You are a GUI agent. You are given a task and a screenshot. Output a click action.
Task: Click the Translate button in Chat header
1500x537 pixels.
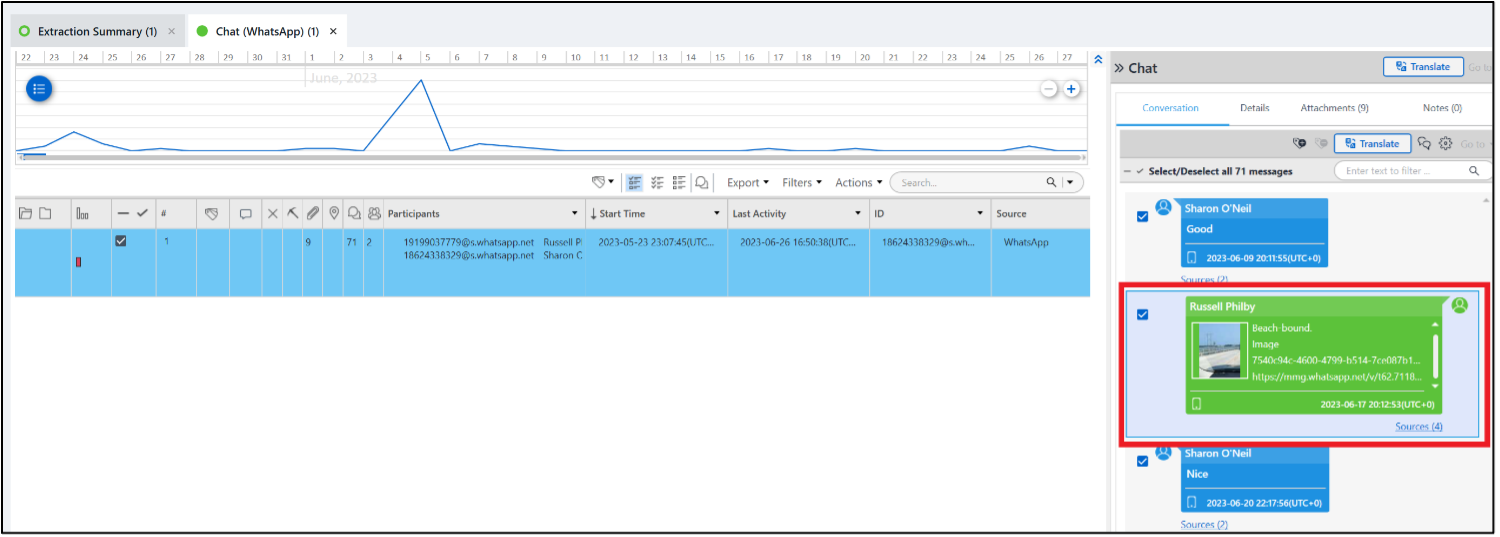click(x=1422, y=67)
